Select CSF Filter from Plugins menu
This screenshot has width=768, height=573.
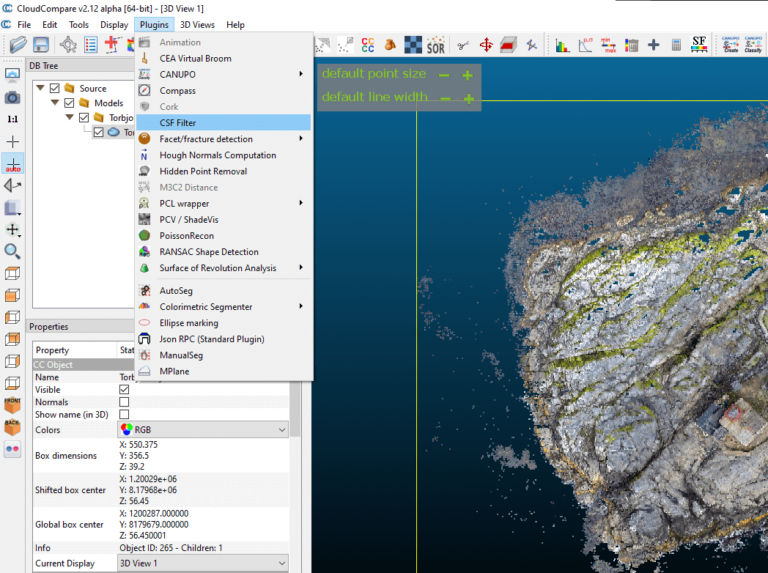point(224,122)
